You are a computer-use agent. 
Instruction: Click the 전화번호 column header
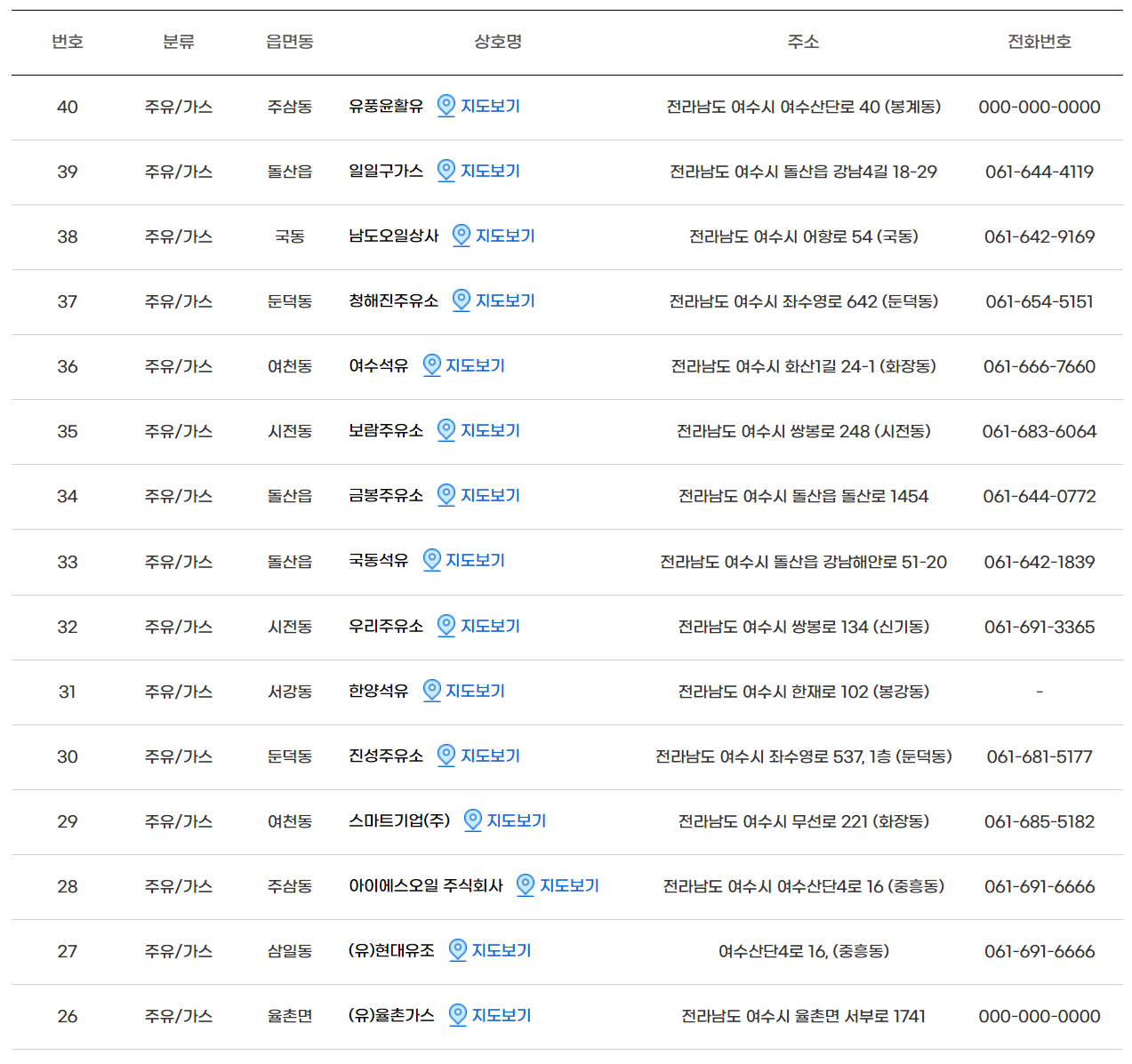[1040, 42]
